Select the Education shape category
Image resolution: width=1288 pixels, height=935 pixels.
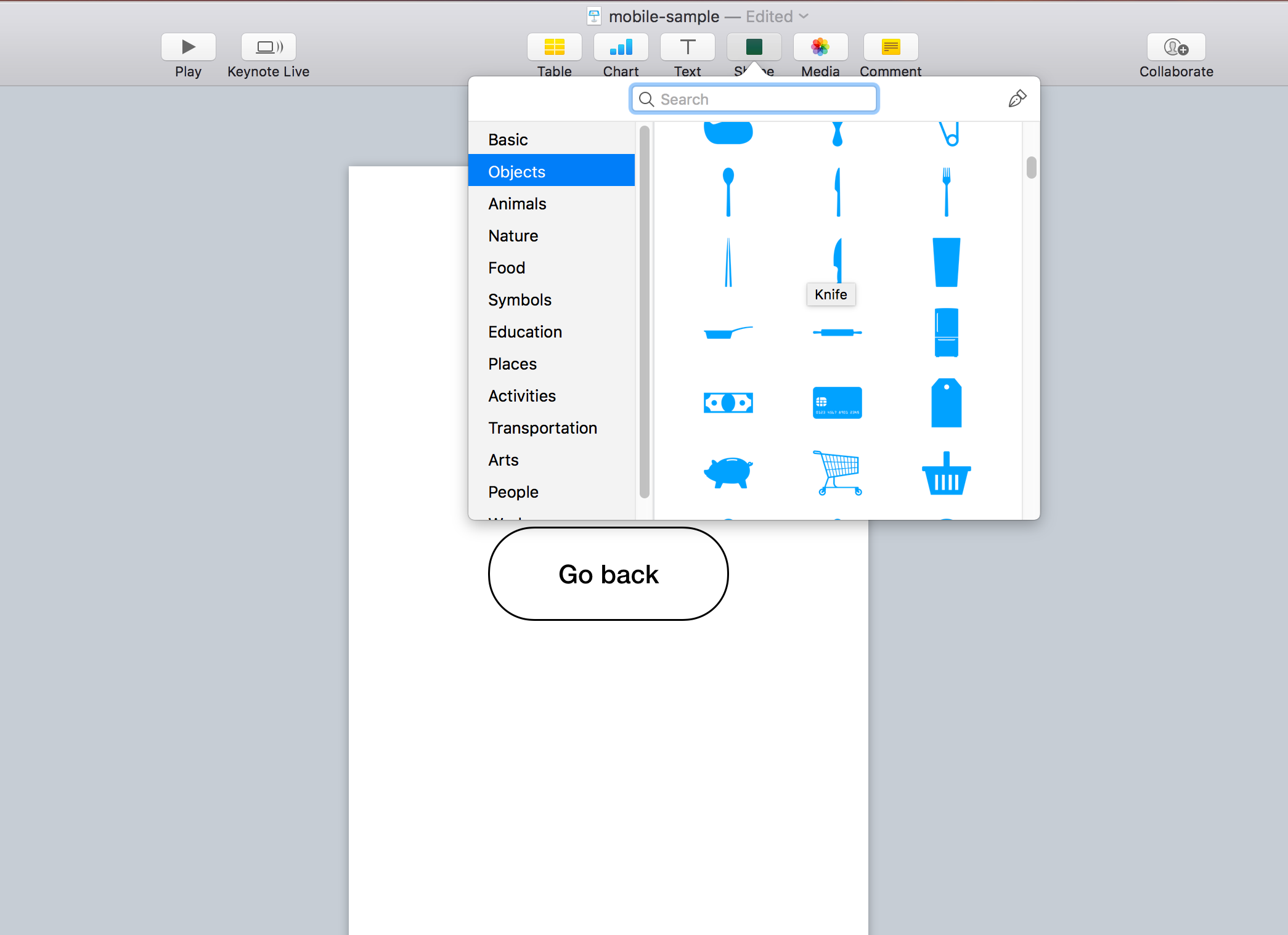click(x=552, y=332)
